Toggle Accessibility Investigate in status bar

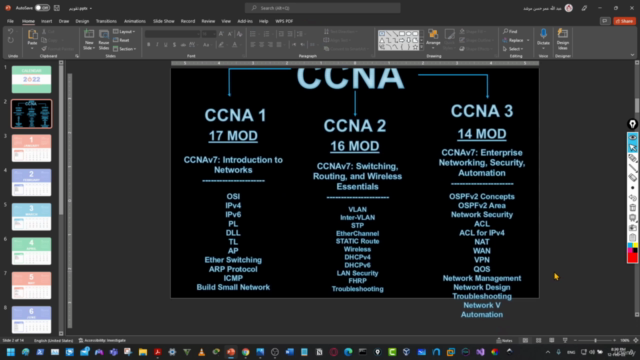coord(102,340)
